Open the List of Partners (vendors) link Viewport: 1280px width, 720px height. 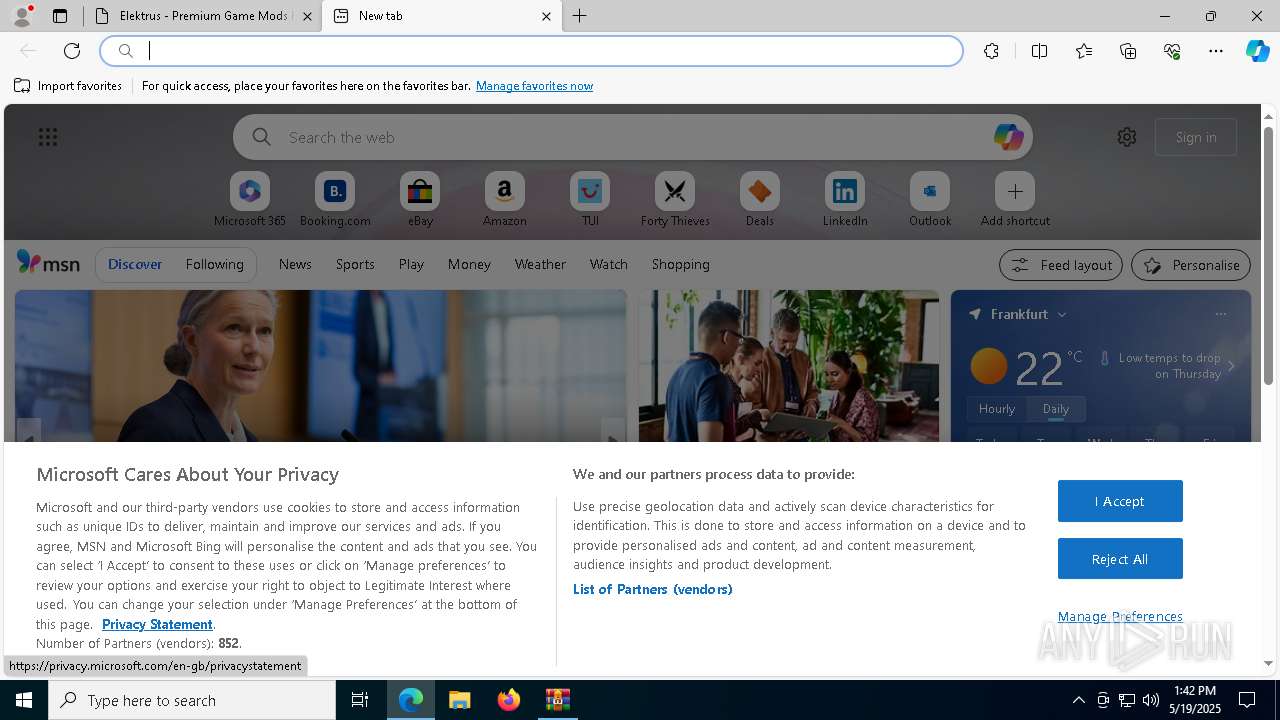[x=653, y=589]
